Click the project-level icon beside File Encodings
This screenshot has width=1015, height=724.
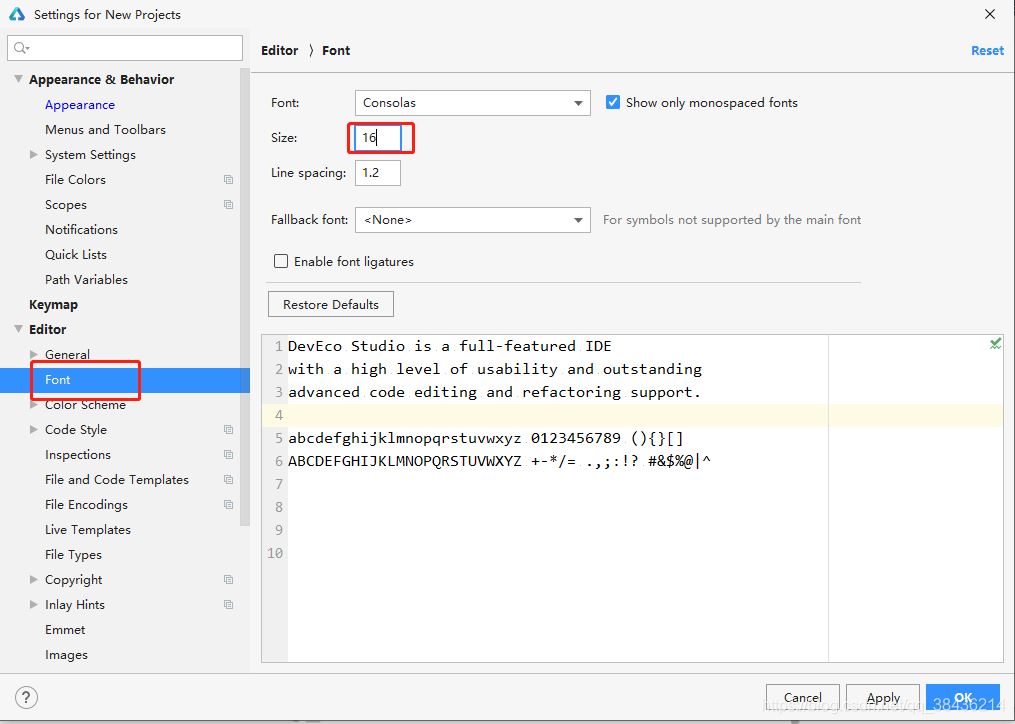tap(229, 504)
